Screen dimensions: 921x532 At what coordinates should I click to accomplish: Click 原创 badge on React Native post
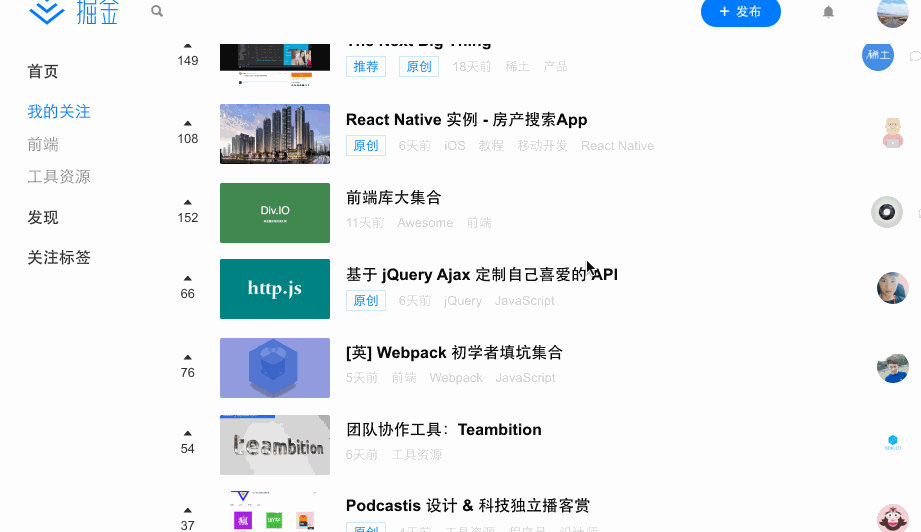(366, 146)
